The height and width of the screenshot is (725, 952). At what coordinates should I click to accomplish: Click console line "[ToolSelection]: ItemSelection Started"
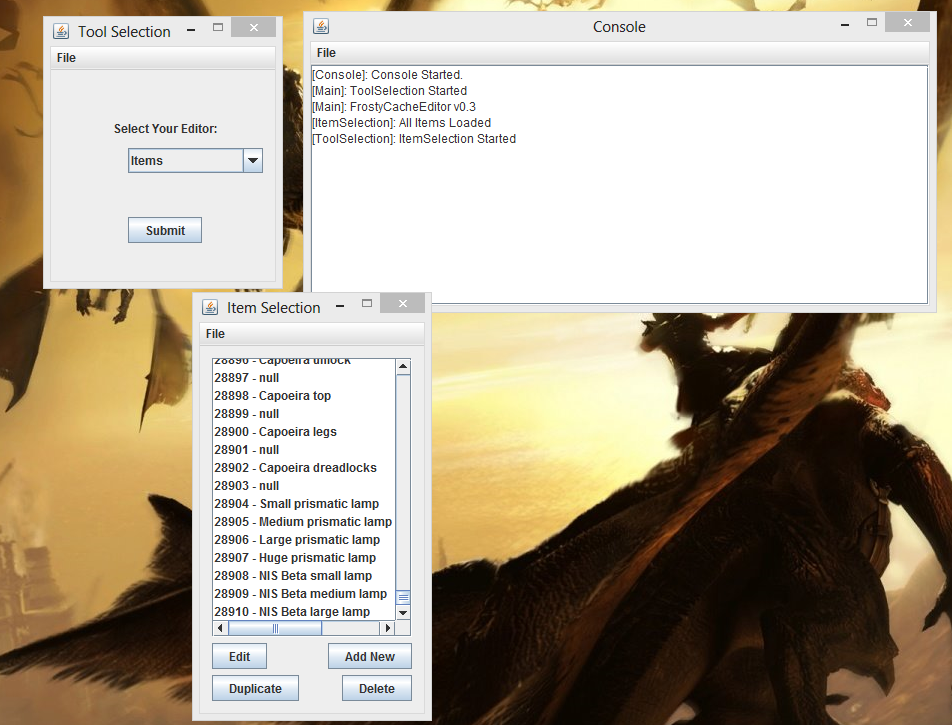pos(414,138)
